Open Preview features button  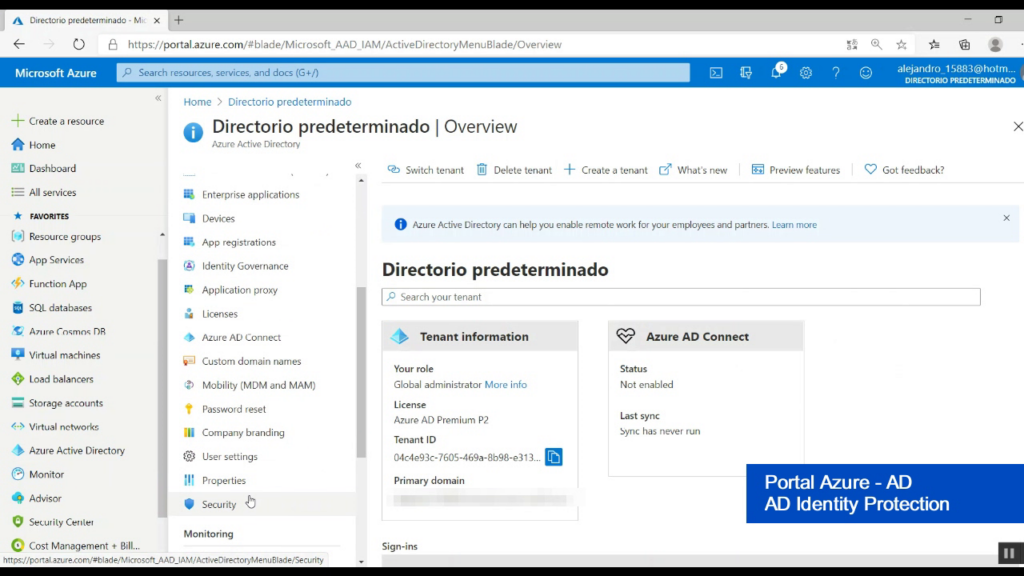pyautogui.click(x=795, y=170)
